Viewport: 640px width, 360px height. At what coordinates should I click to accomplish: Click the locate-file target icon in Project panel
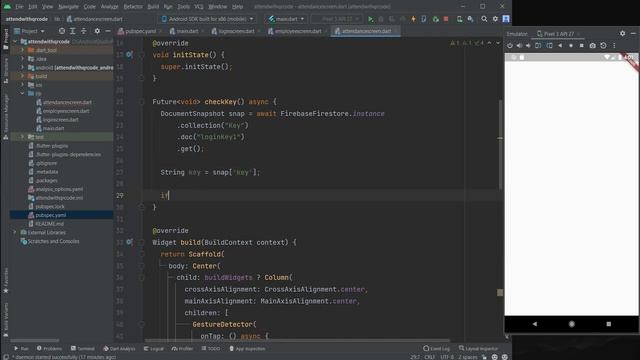(62, 31)
